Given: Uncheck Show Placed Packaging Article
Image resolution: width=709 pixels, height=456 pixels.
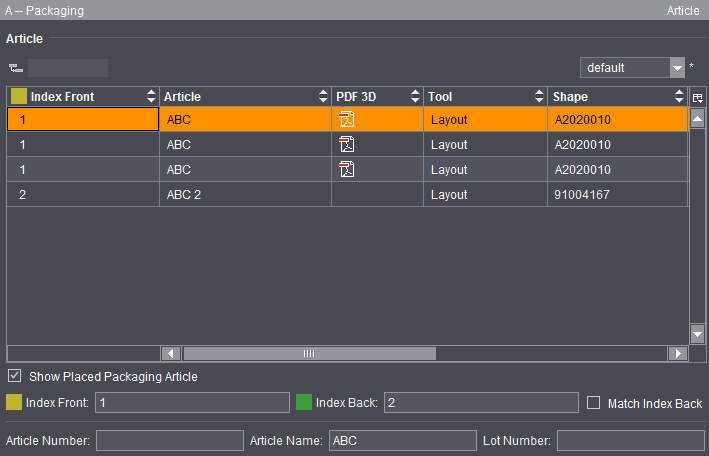Looking at the screenshot, I should coord(15,377).
